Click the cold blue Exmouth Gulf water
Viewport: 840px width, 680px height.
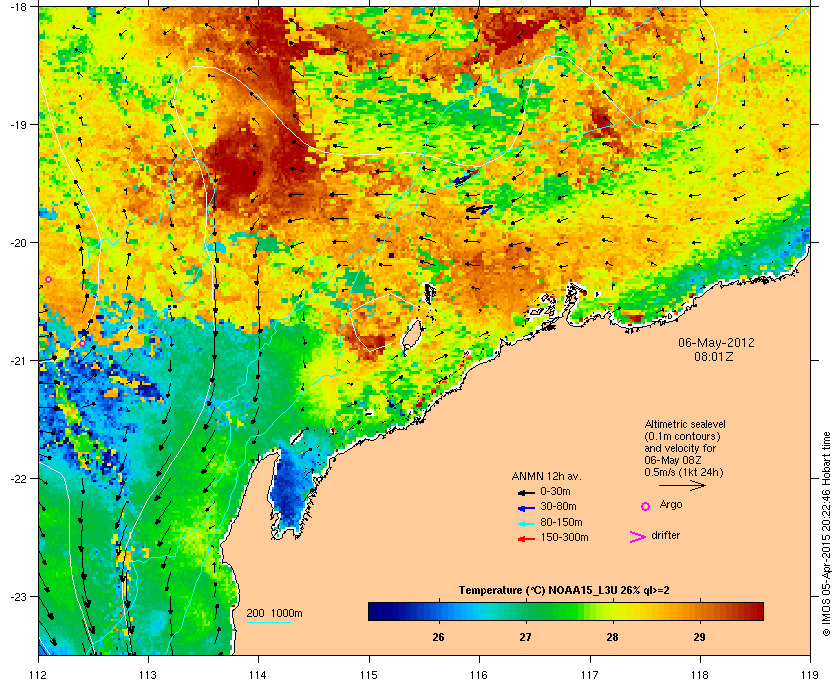click(289, 490)
